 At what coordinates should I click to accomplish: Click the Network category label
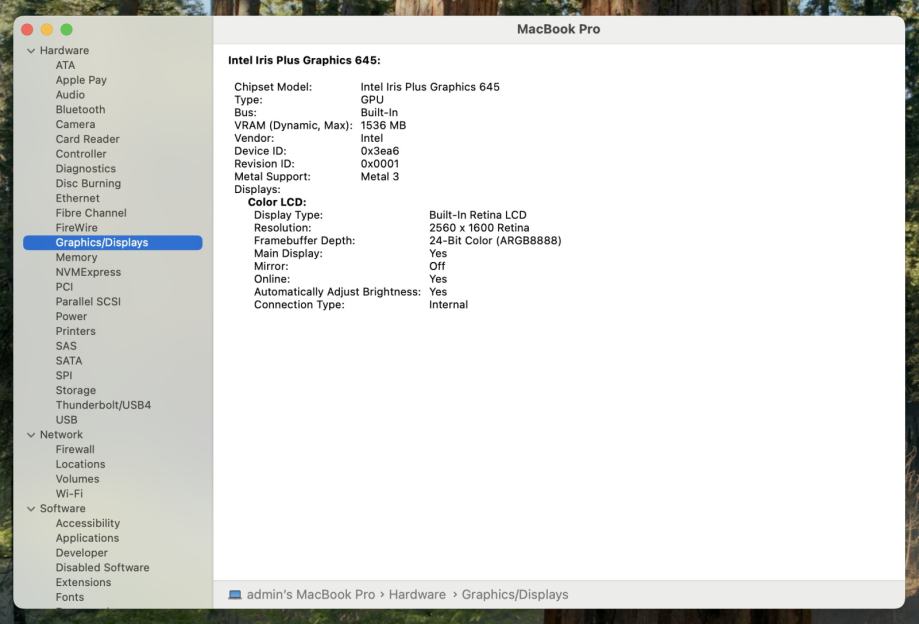pos(61,435)
